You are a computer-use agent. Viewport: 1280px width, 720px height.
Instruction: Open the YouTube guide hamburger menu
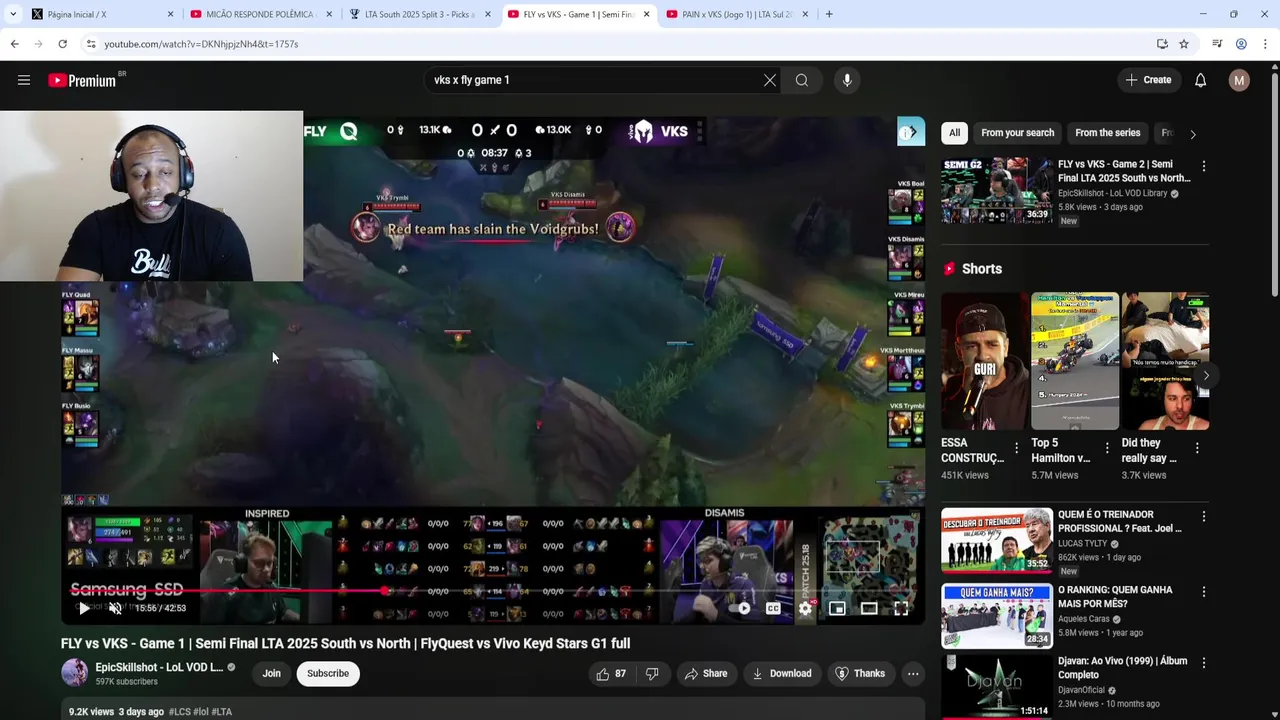pos(24,80)
